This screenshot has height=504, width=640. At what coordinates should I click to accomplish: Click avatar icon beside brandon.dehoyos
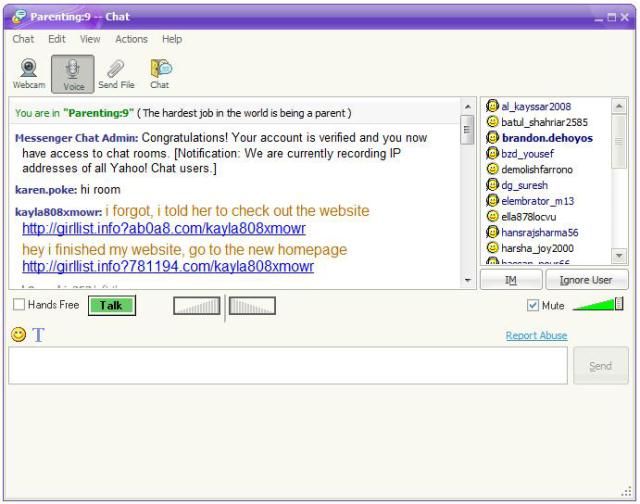point(492,138)
